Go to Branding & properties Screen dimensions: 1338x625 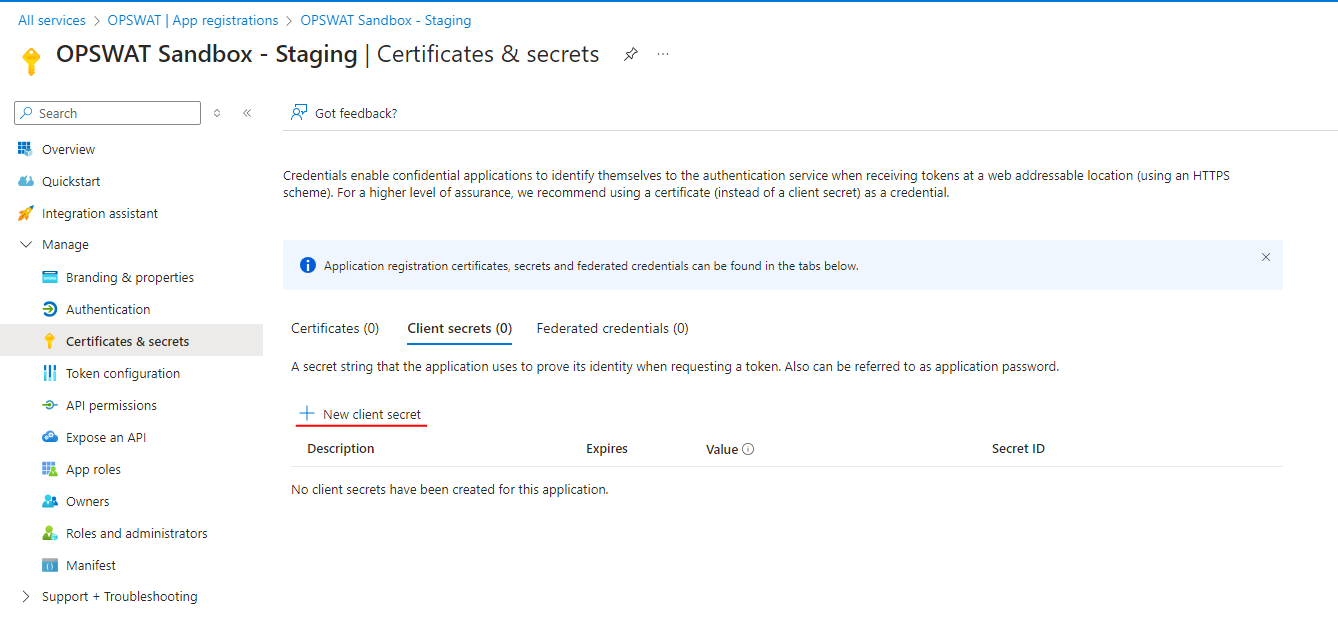[131, 277]
